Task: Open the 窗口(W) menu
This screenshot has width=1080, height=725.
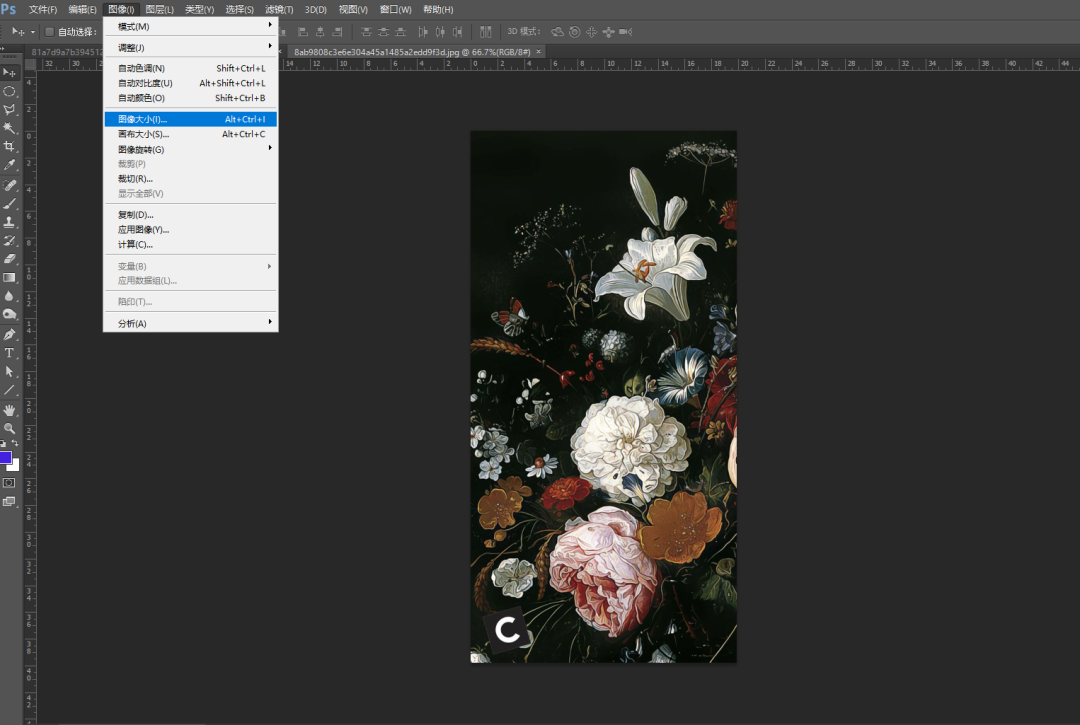Action: (395, 10)
